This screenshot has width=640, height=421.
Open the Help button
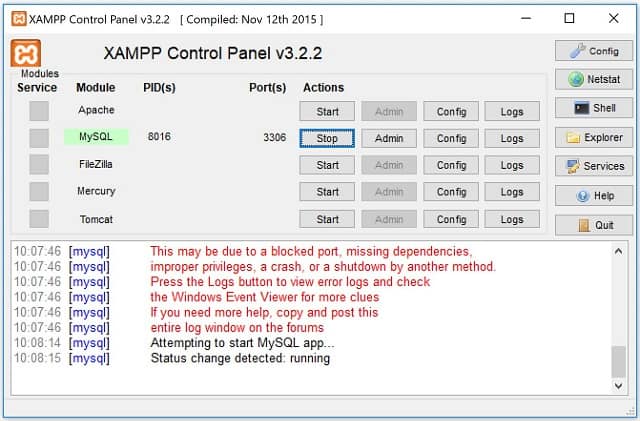pyautogui.click(x=594, y=196)
